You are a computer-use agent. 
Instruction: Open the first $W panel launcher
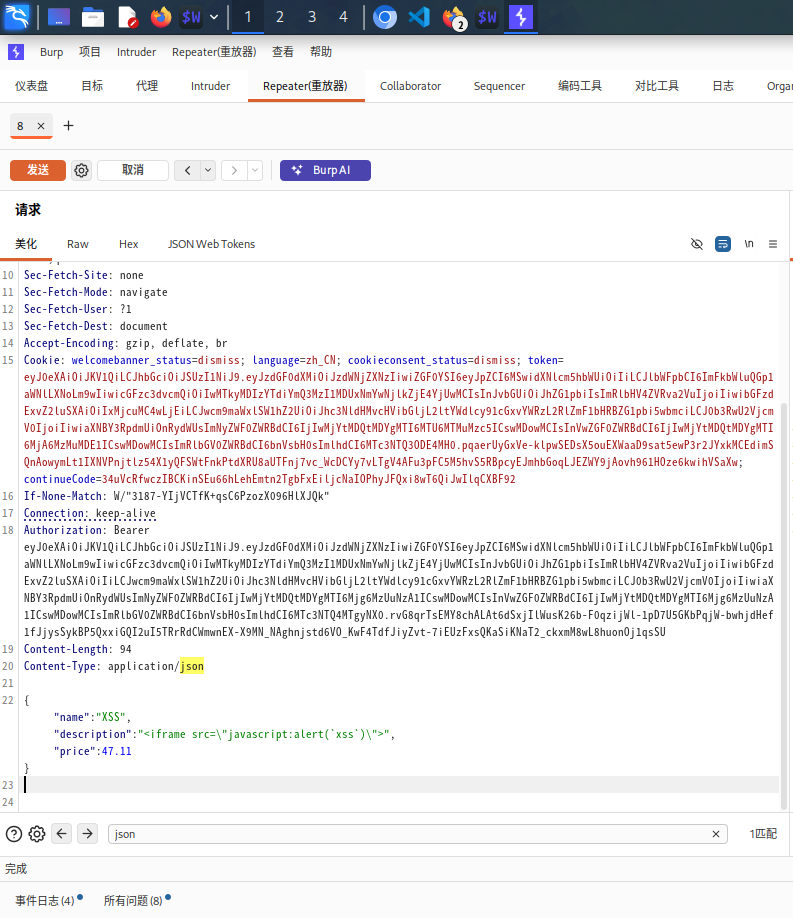click(x=191, y=17)
